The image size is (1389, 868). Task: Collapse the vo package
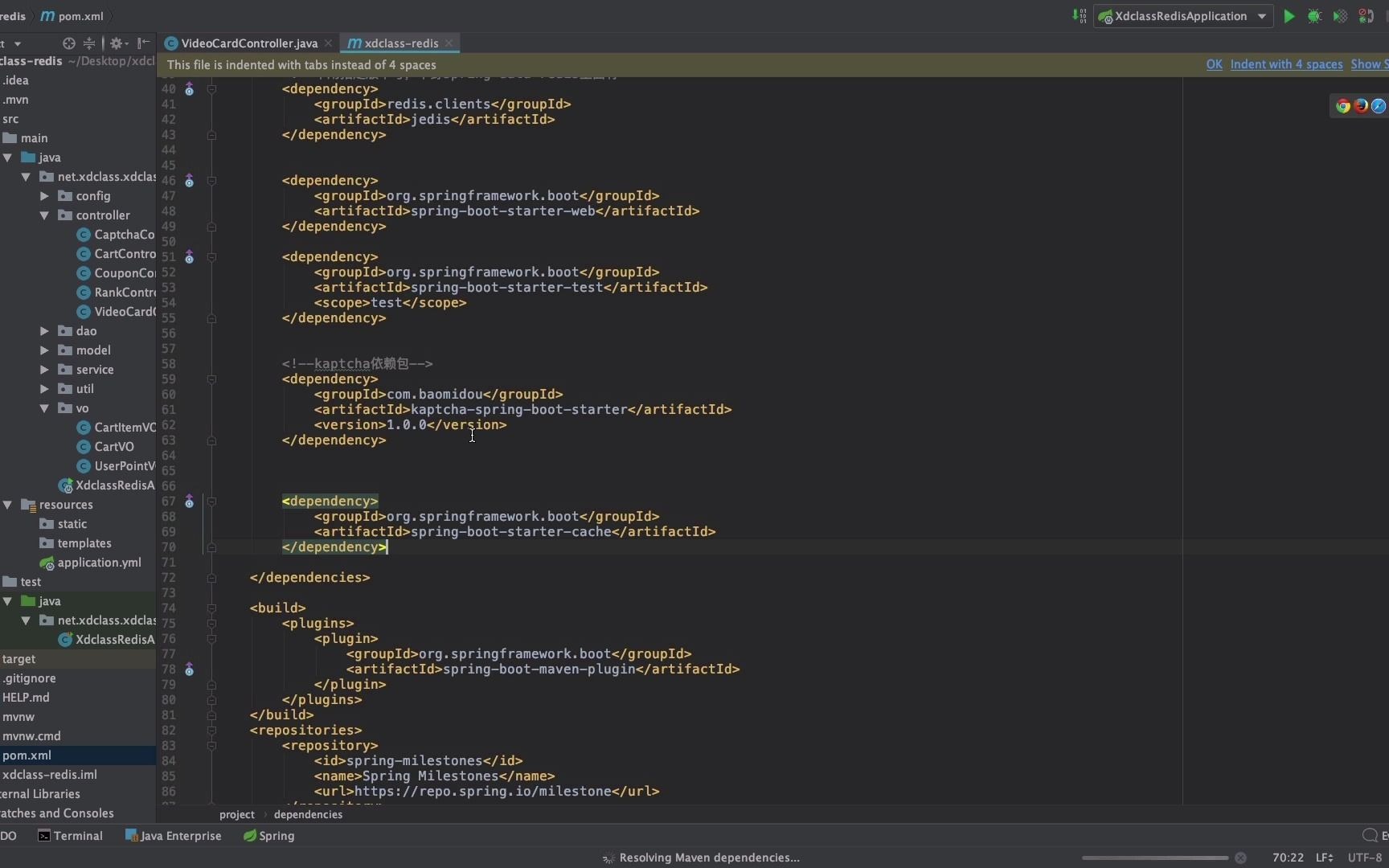click(44, 408)
